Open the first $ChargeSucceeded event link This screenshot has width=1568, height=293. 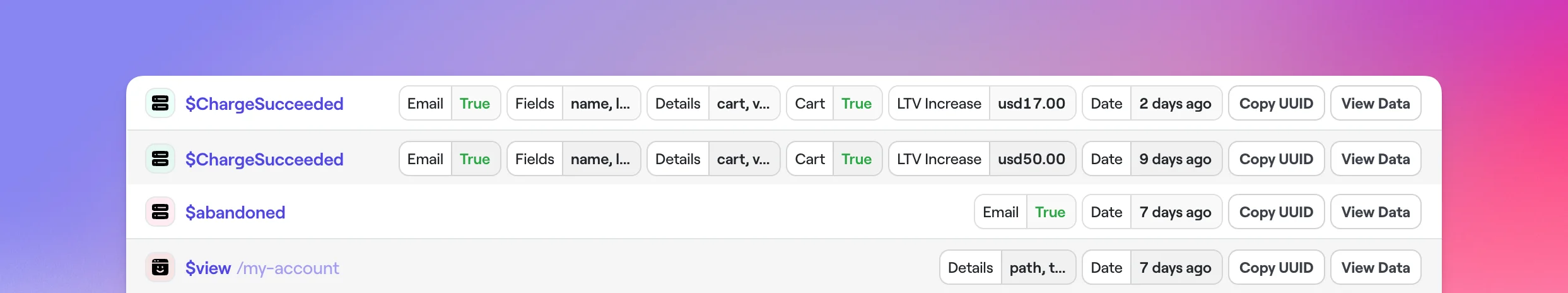point(264,104)
